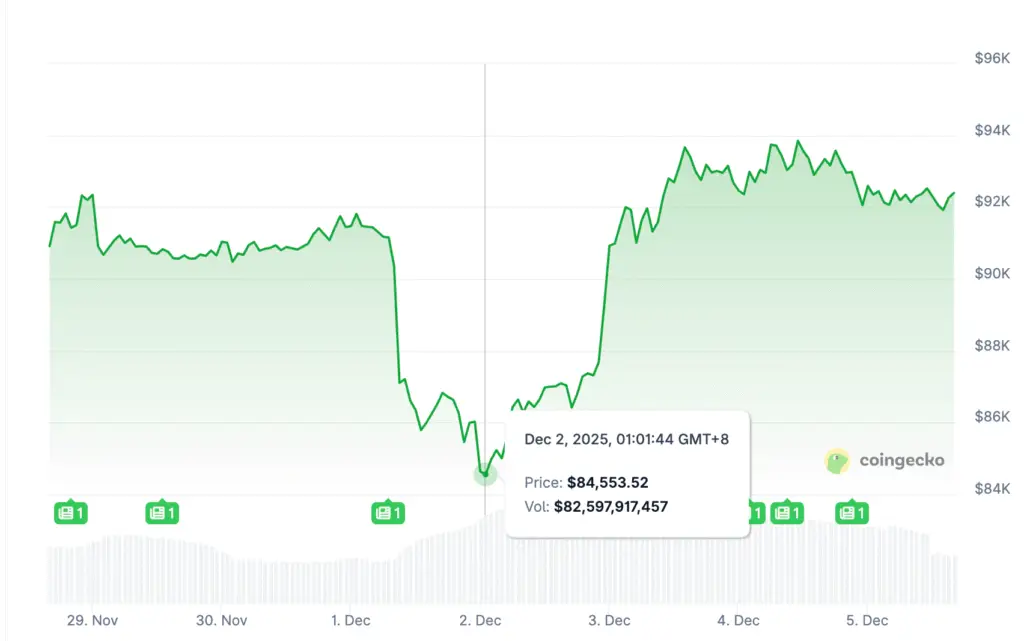Open the news badge above 29. Nov
The width and height of the screenshot is (1024, 641).
pyautogui.click(x=71, y=513)
